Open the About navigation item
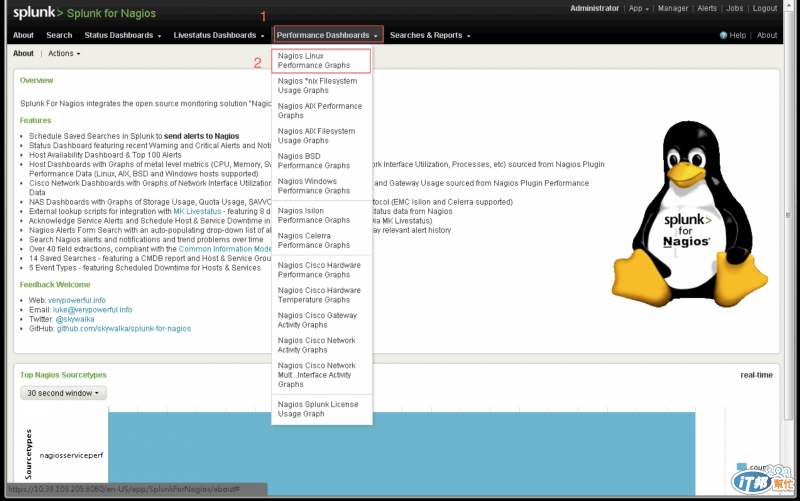This screenshot has width=800, height=501. pyautogui.click(x=23, y=35)
